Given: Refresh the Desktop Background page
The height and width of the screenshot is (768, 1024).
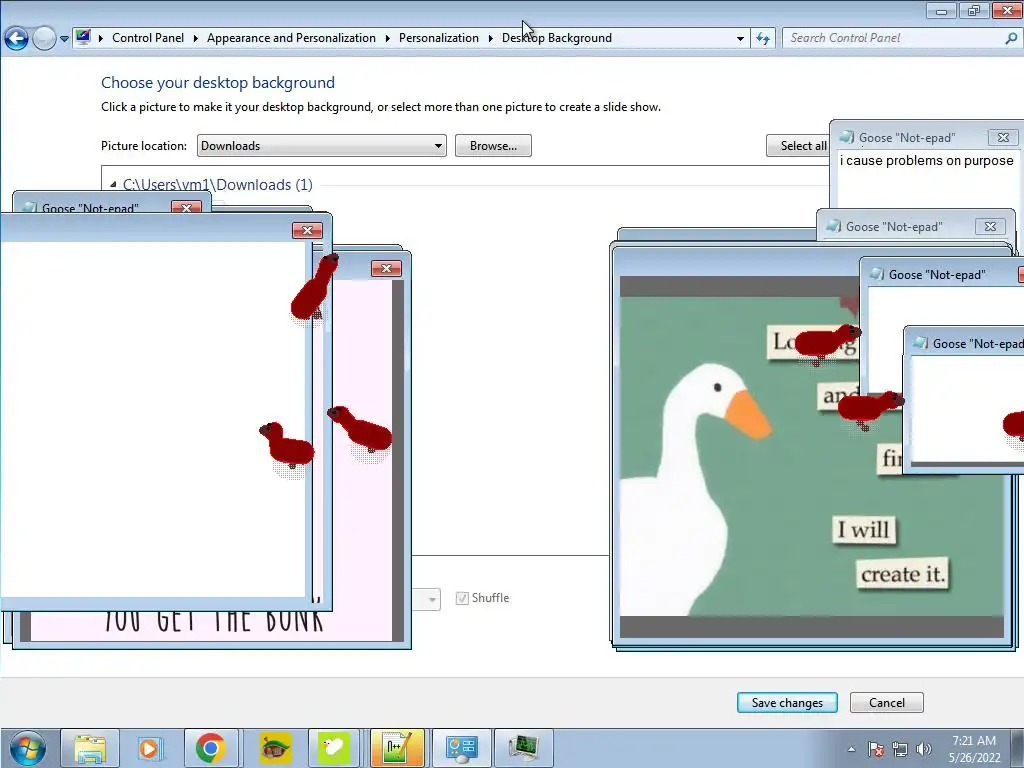Looking at the screenshot, I should tap(763, 39).
